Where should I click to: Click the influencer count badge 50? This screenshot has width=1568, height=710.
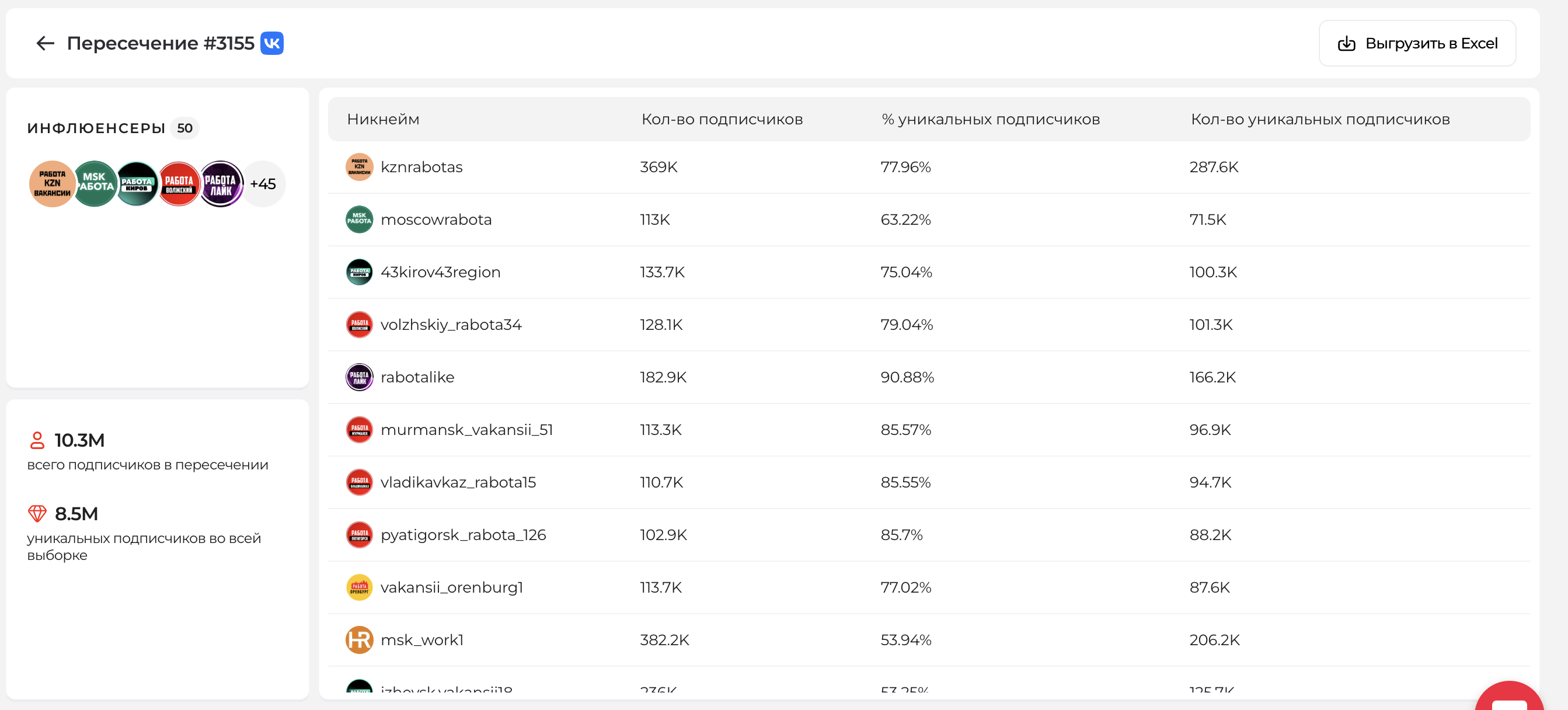(x=184, y=128)
